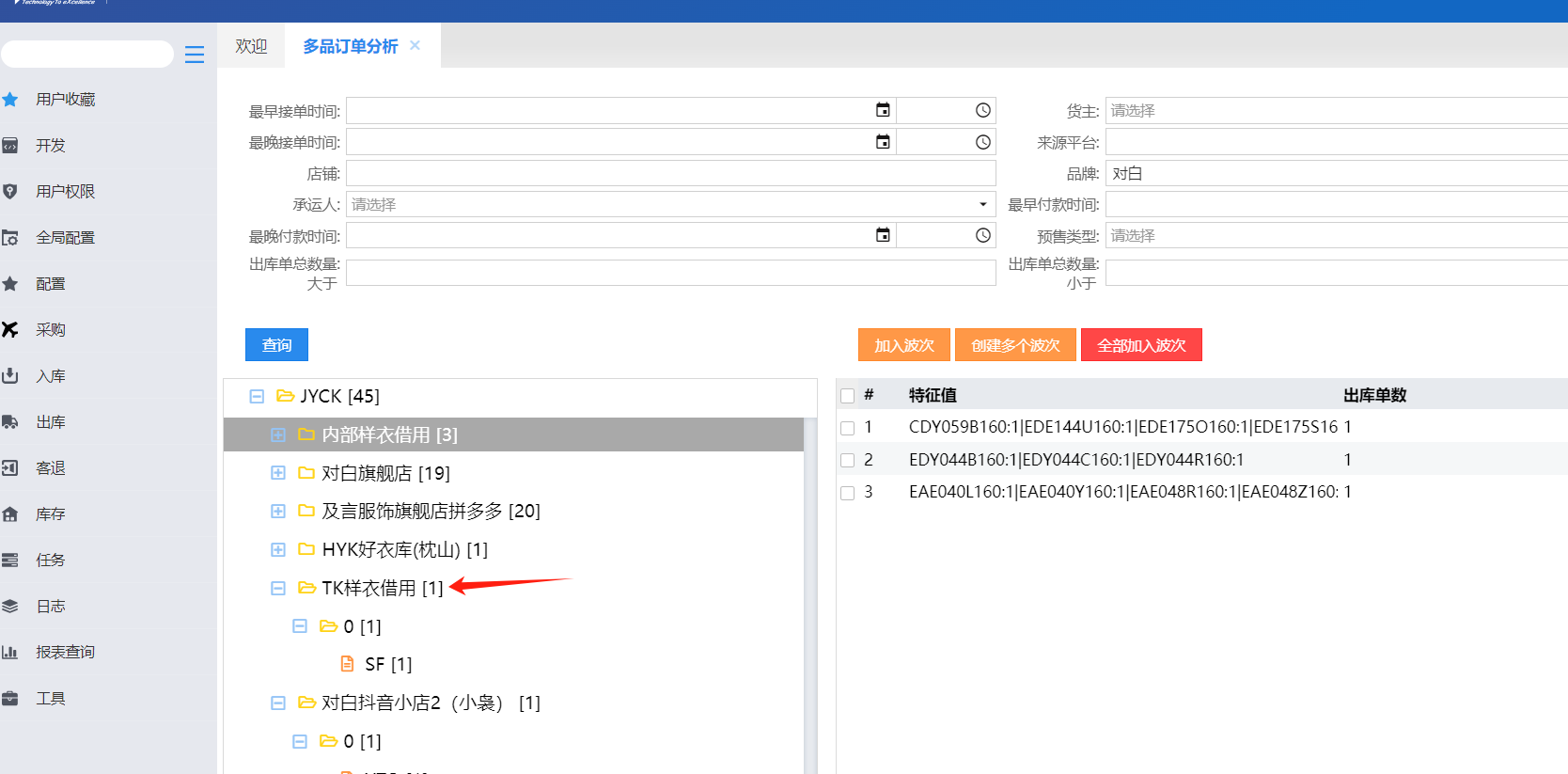Collapse the TK样衣借用 [1] tree node
1568x774 pixels.
pyautogui.click(x=278, y=589)
